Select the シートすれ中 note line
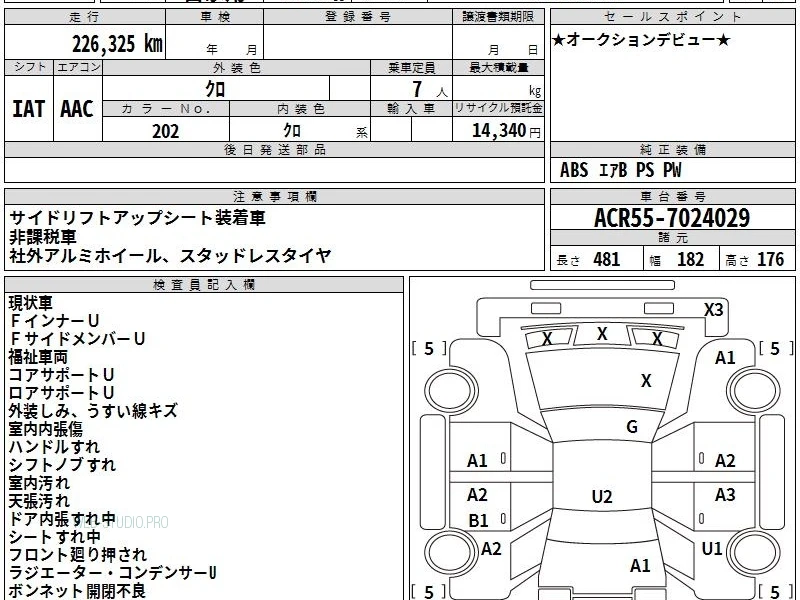Image resolution: width=800 pixels, height=600 pixels. point(55,537)
